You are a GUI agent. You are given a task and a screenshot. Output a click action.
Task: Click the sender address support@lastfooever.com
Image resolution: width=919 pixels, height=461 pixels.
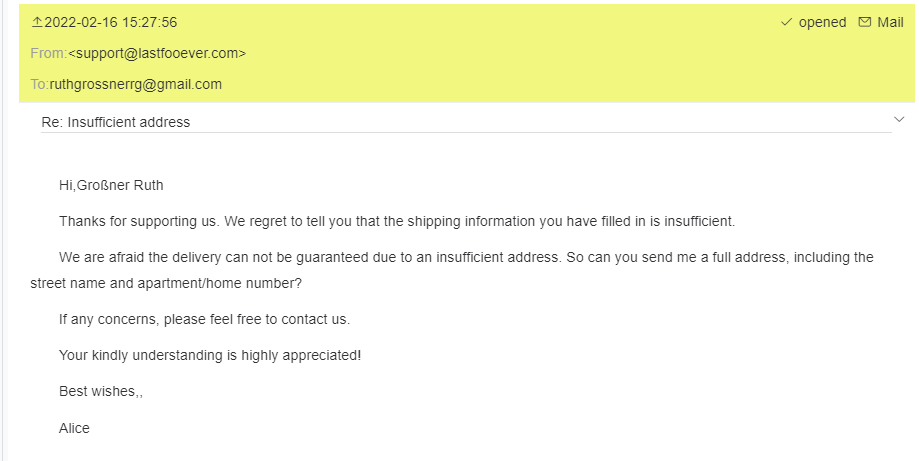pyautogui.click(x=157, y=53)
